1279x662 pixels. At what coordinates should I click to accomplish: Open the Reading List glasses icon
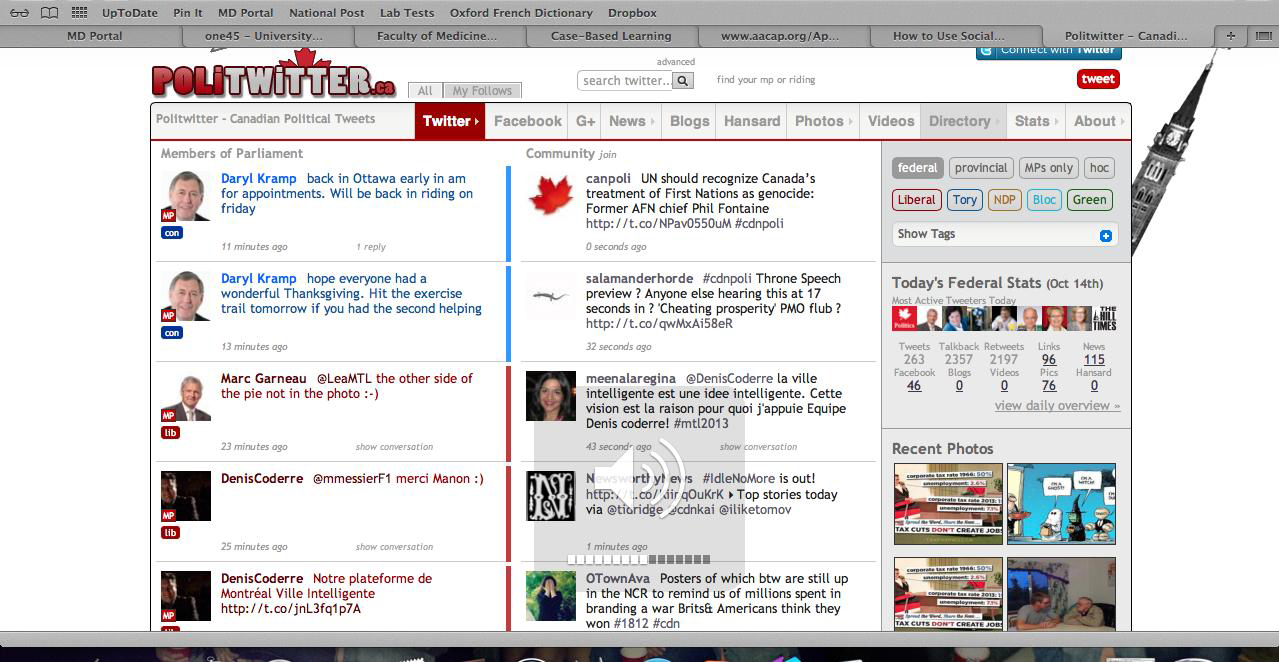[20, 13]
